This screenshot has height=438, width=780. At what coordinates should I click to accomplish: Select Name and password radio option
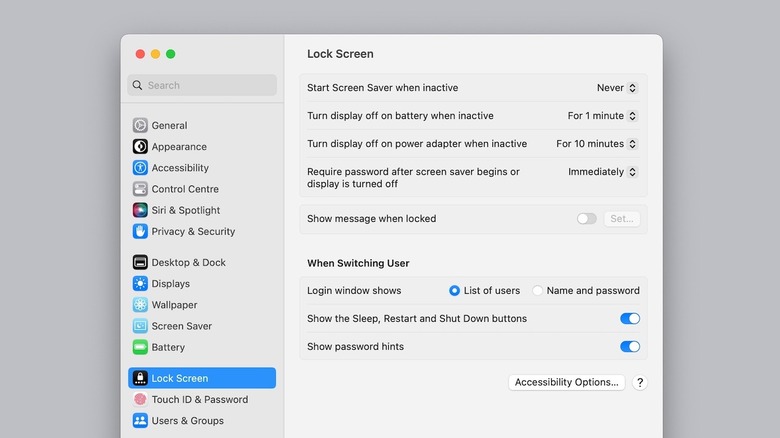538,291
